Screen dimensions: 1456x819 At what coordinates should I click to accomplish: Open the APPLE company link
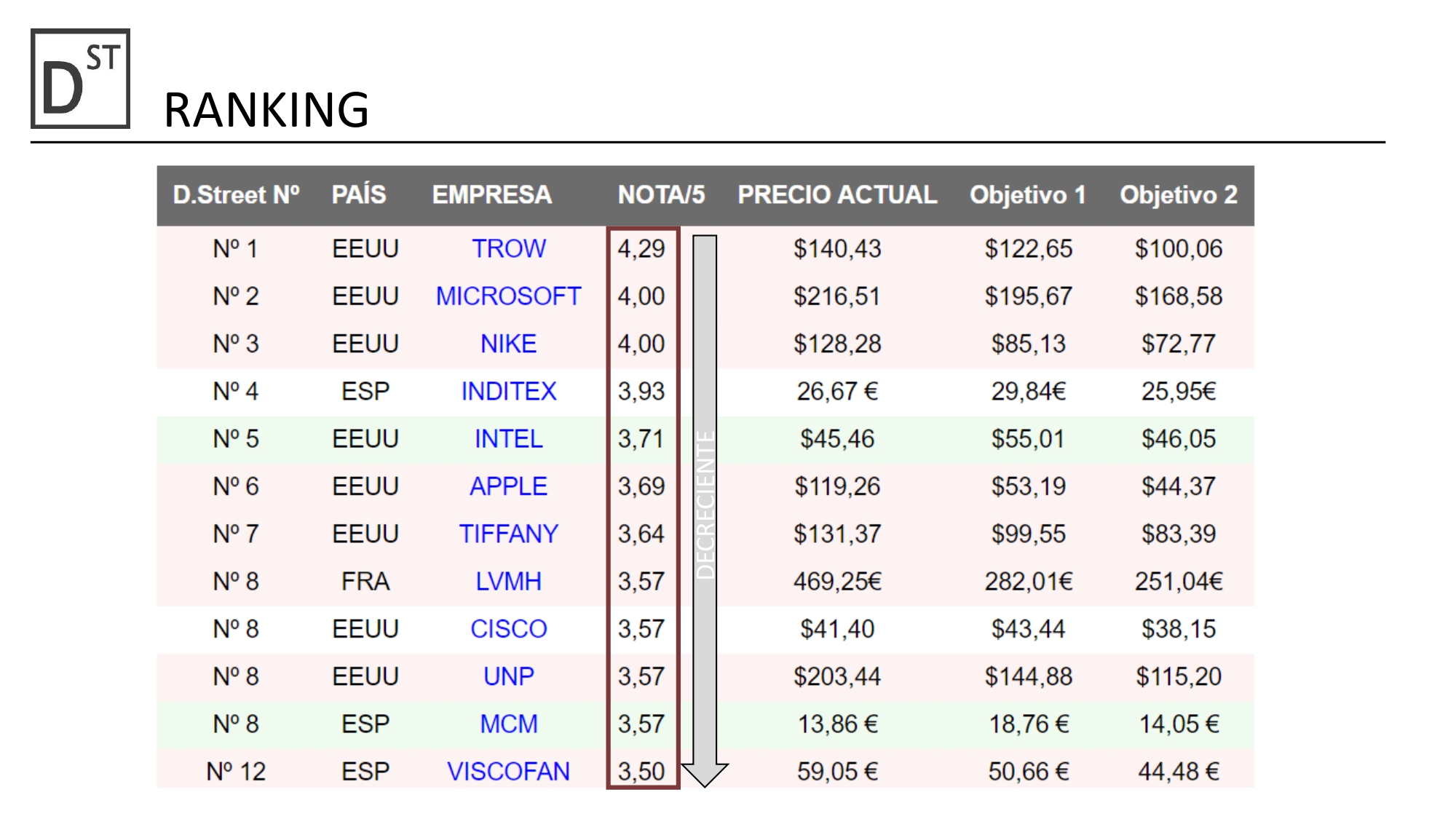pyautogui.click(x=508, y=486)
